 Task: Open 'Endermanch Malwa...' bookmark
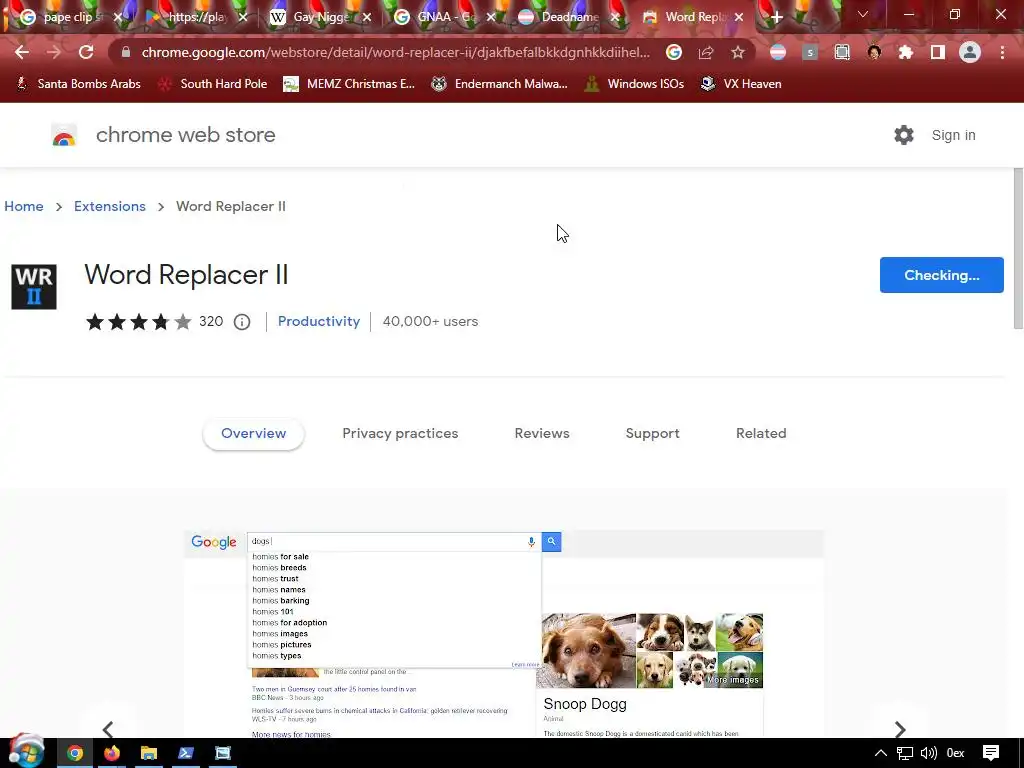[499, 84]
